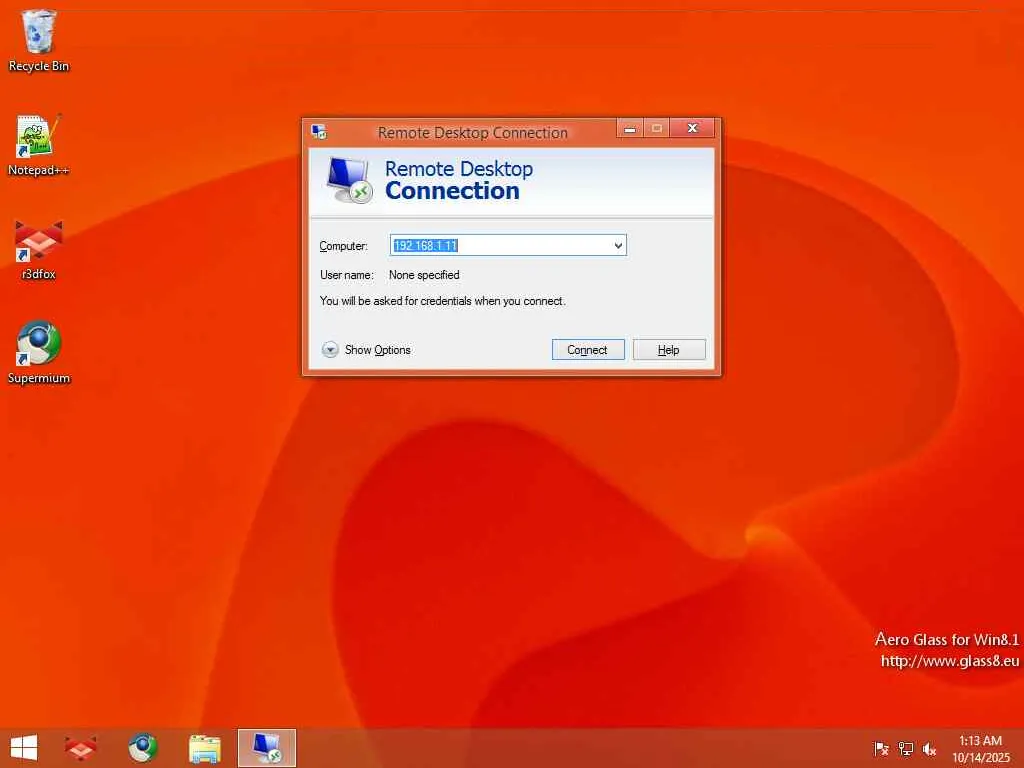Expand the Computer combo box dropdown arrow
The height and width of the screenshot is (768, 1024).
tap(618, 246)
